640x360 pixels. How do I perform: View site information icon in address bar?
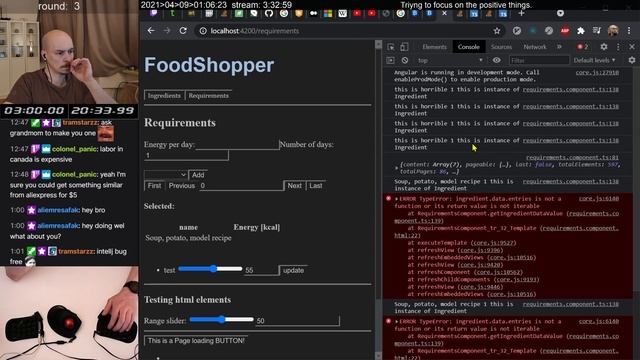(x=203, y=31)
